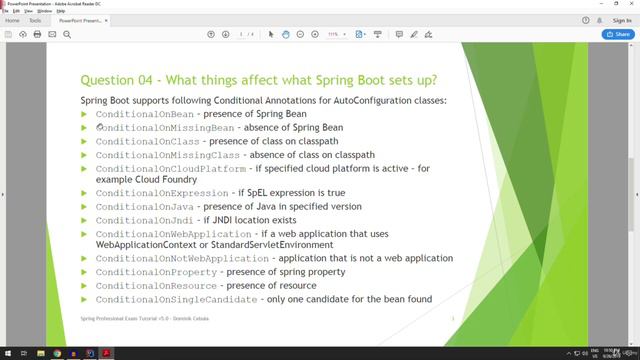
Task: Select the Hand pan tool
Action: (286, 35)
